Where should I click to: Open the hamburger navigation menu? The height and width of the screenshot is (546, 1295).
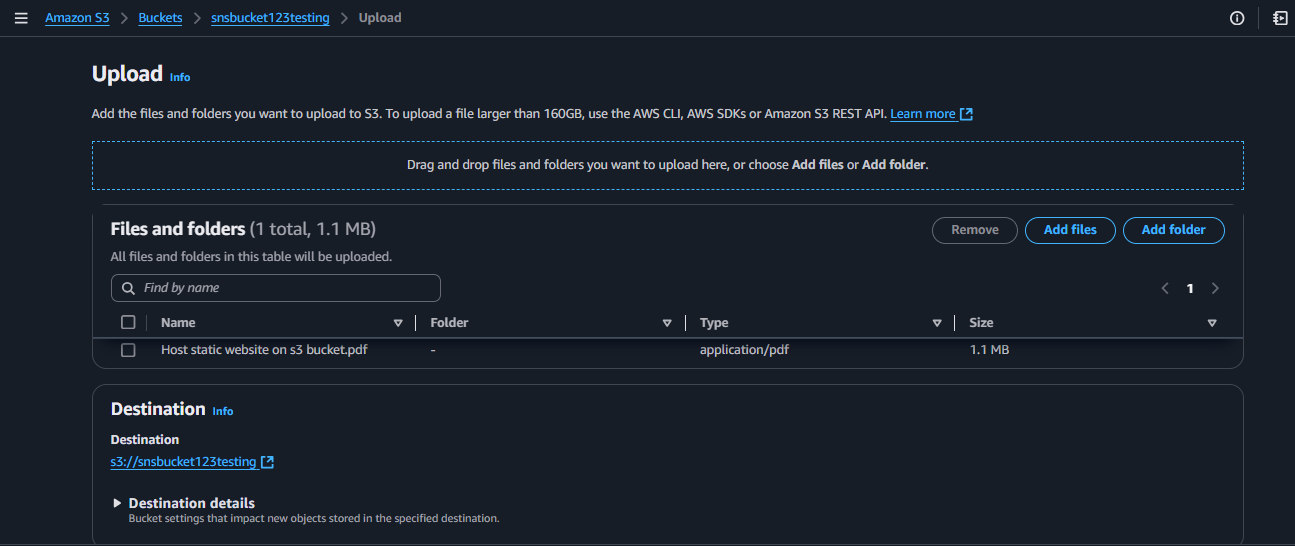tap(21, 18)
